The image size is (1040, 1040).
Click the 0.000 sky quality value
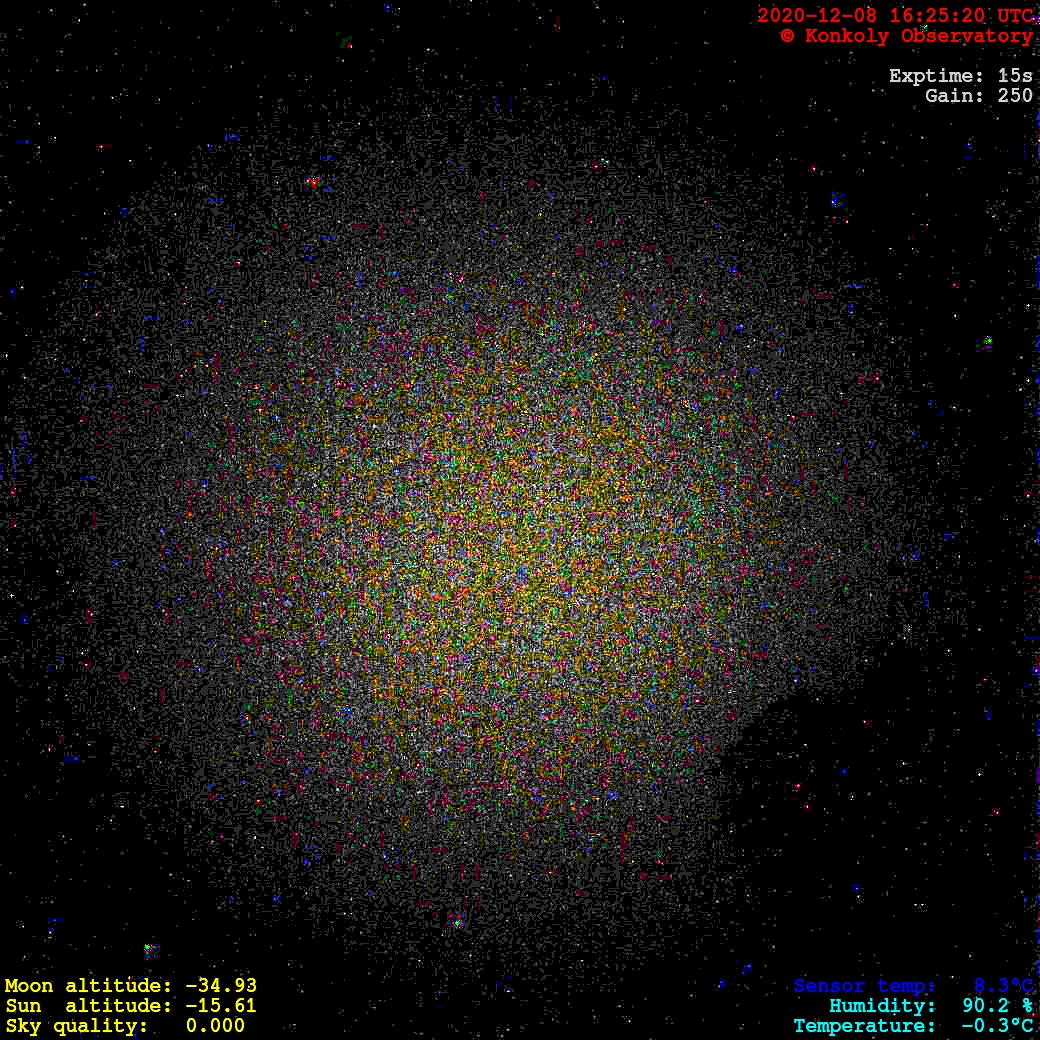tap(215, 1026)
